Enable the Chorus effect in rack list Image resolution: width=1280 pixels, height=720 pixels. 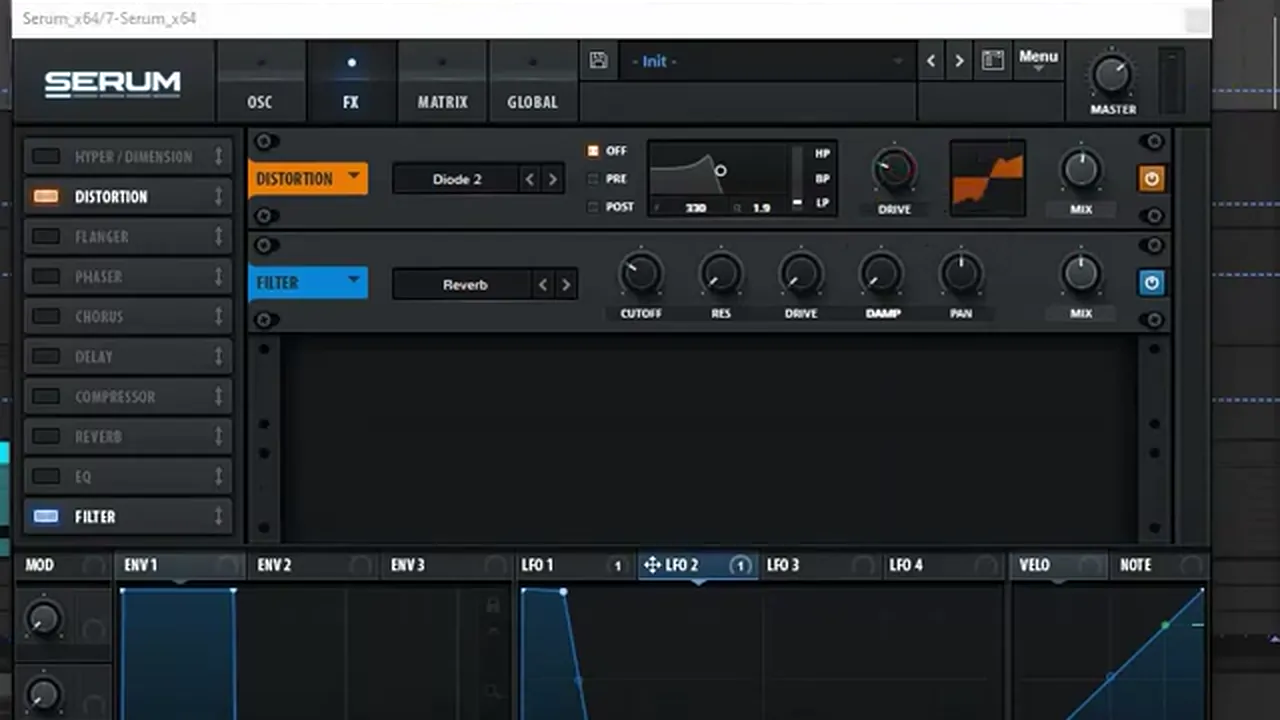(46, 317)
